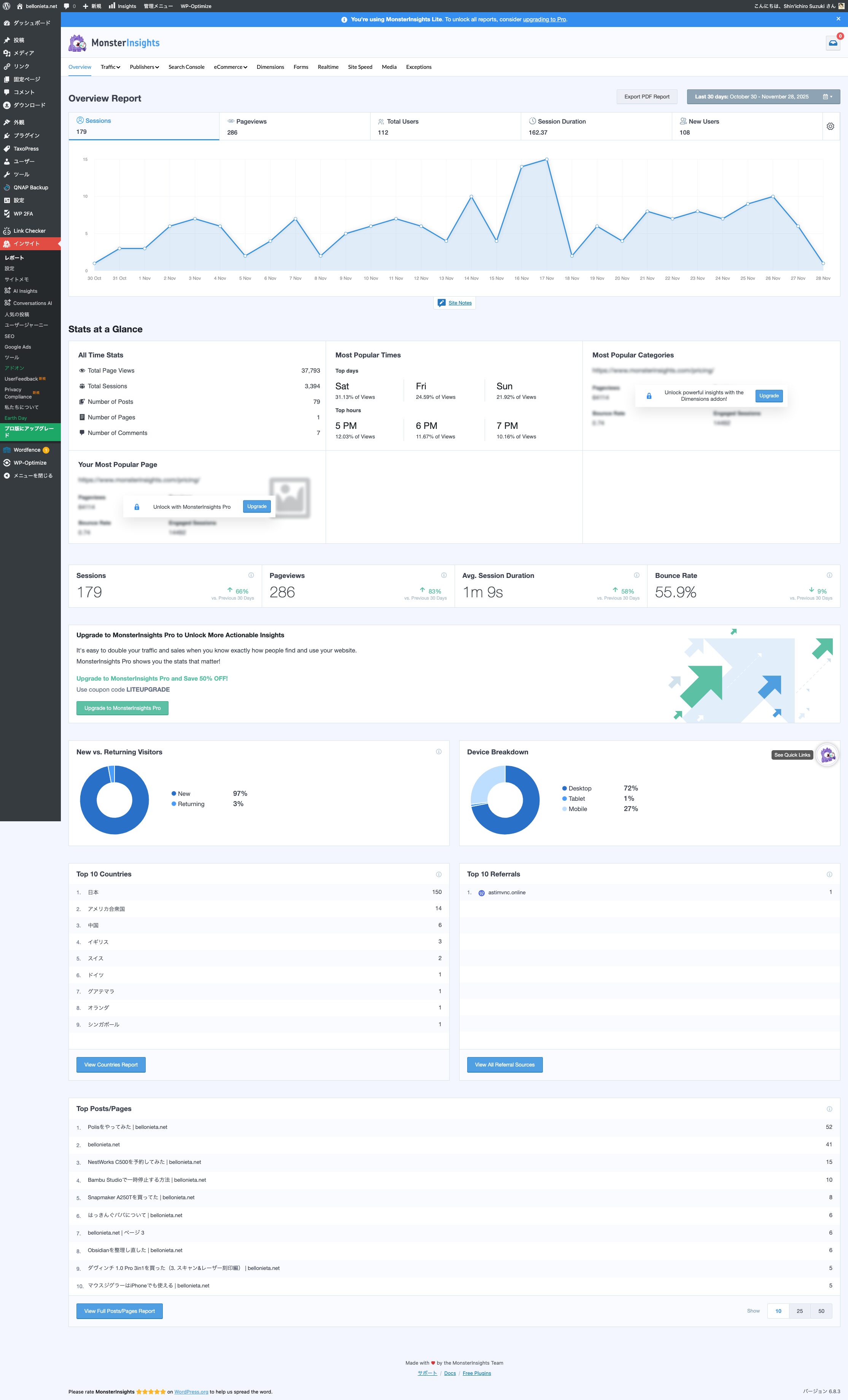Click the Top 10 Countries info icon

tap(438, 875)
